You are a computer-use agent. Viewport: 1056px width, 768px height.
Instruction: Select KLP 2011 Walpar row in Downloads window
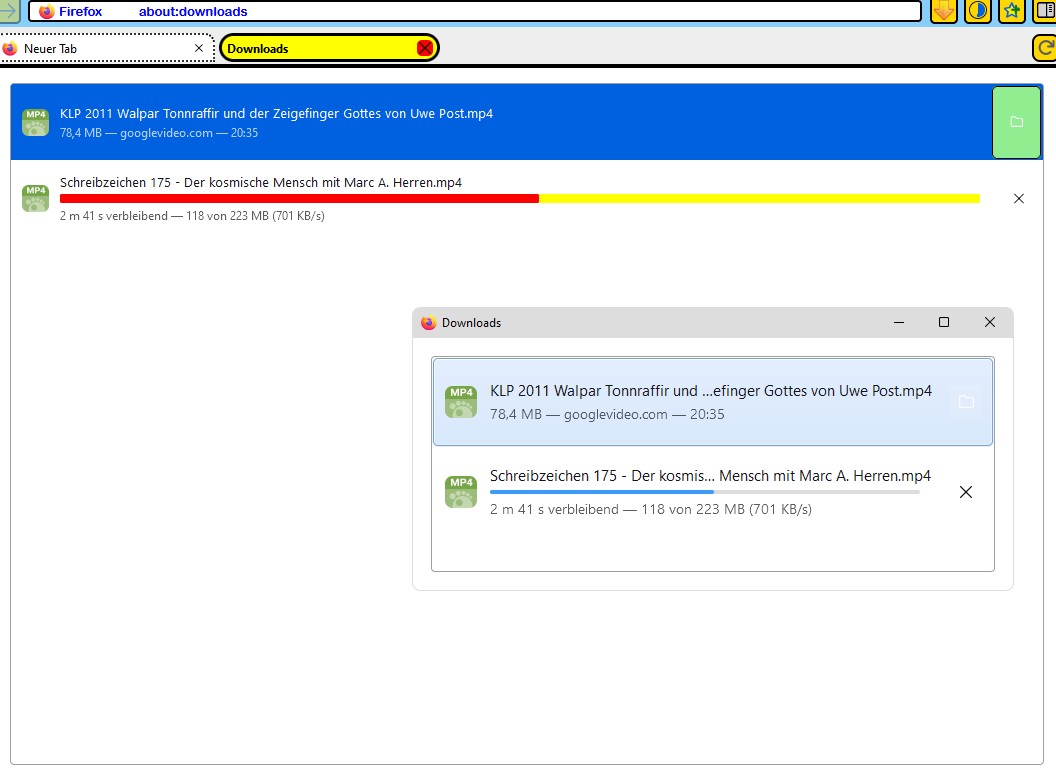[x=713, y=402]
